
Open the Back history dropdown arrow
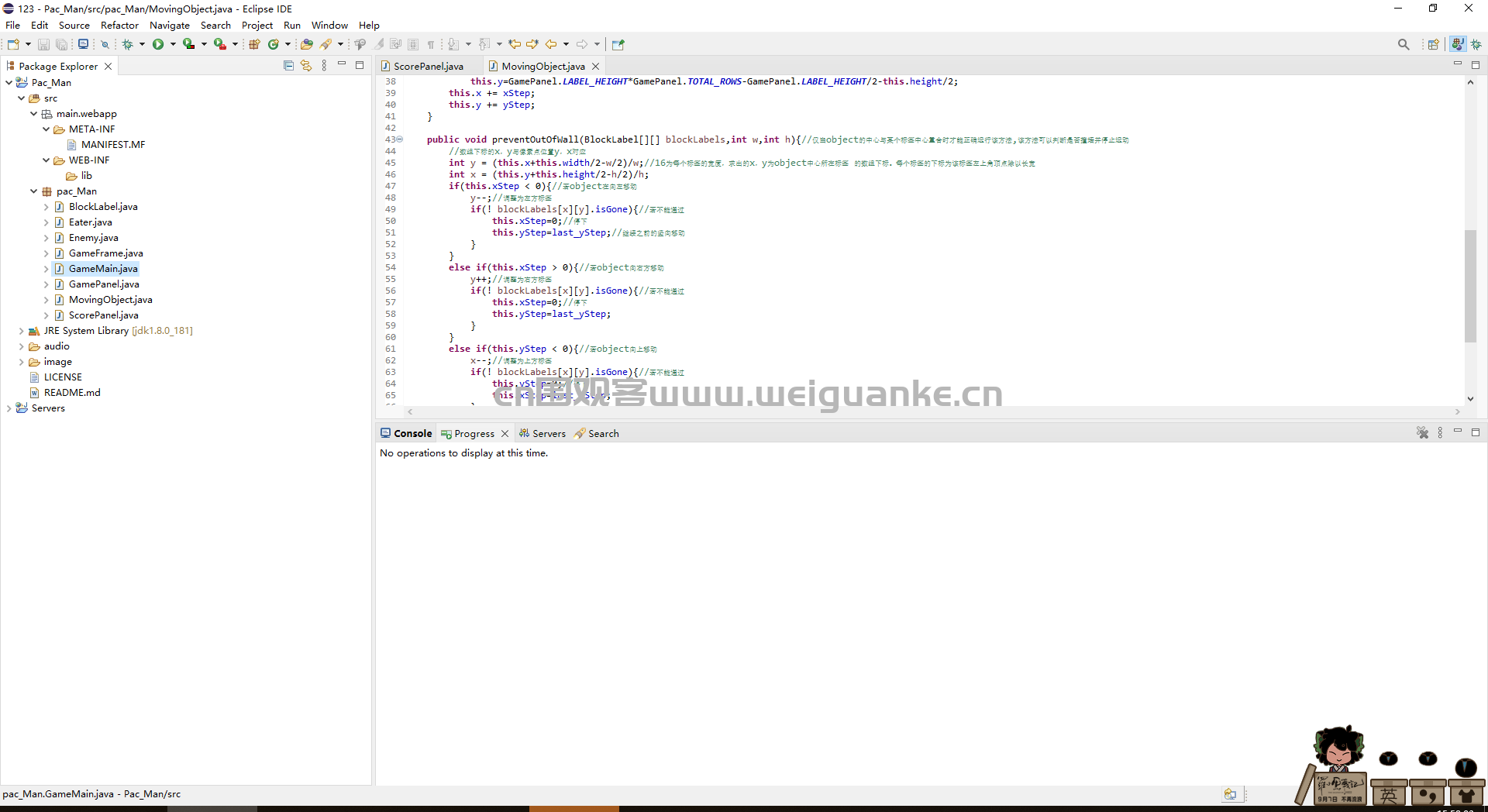566,44
